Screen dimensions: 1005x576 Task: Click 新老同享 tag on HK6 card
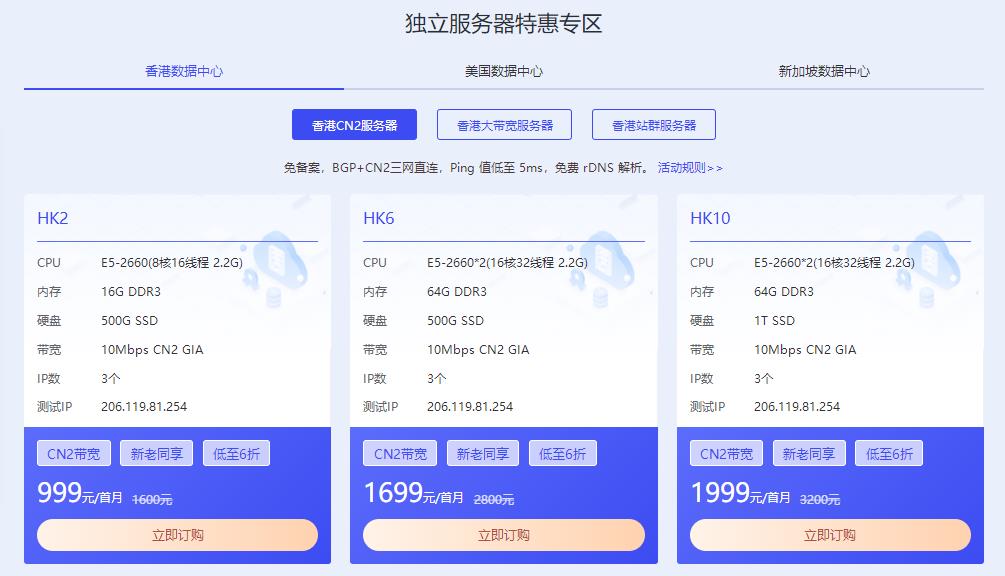(x=483, y=454)
